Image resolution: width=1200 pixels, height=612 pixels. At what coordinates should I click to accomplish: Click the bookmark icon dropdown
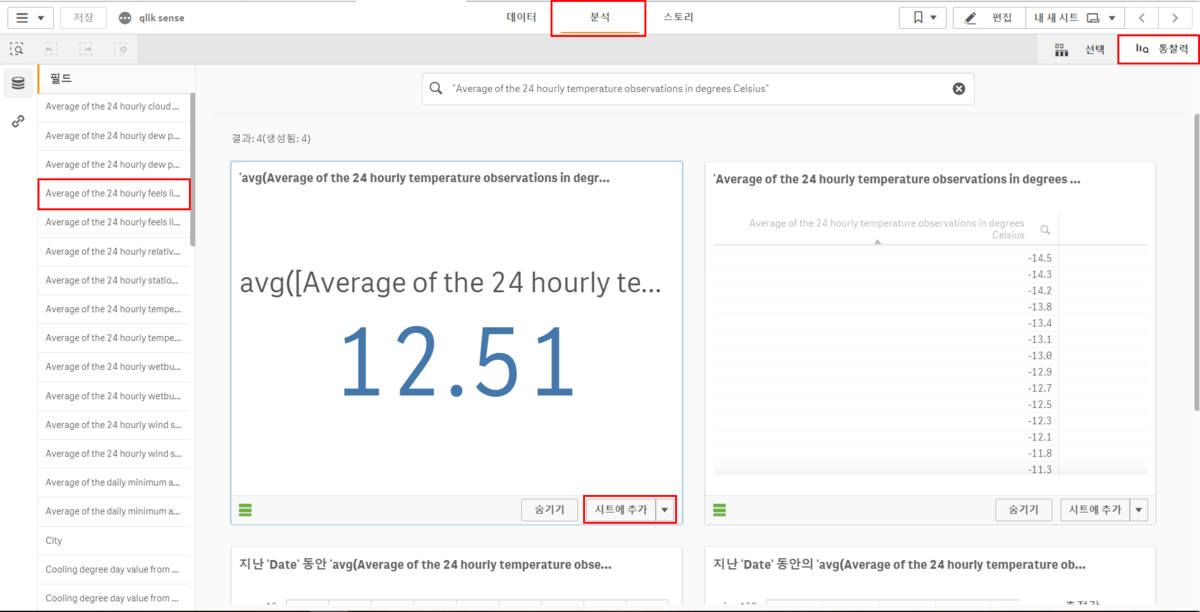point(922,18)
